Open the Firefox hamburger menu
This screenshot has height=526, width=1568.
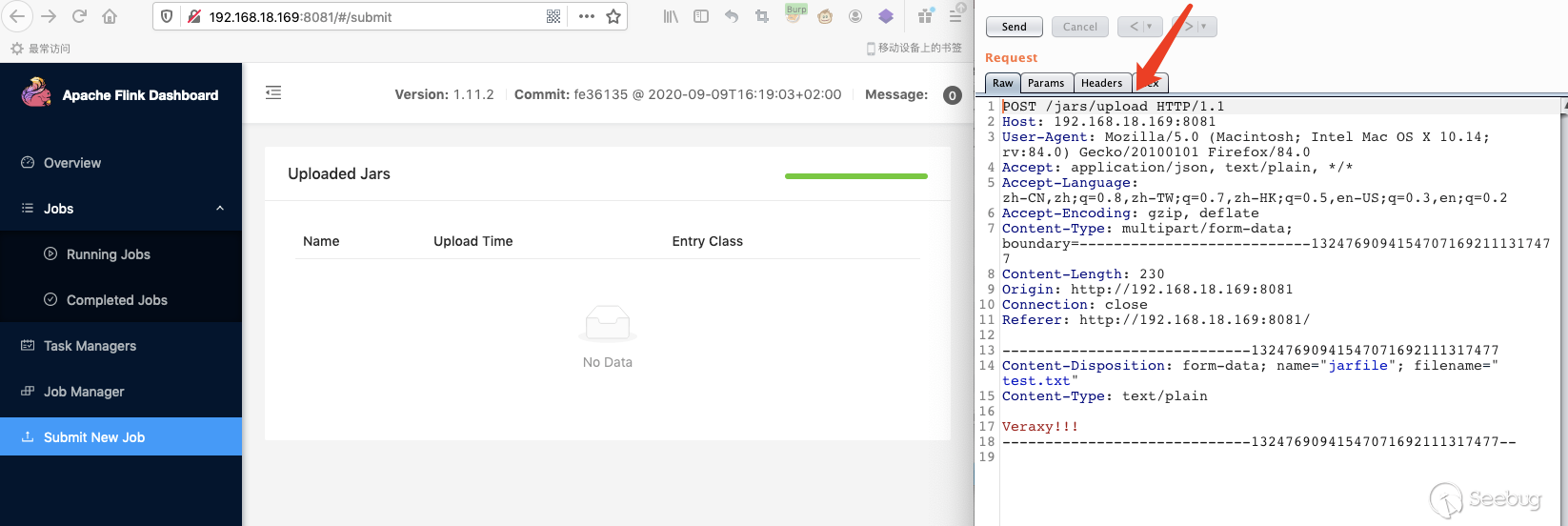click(x=955, y=14)
